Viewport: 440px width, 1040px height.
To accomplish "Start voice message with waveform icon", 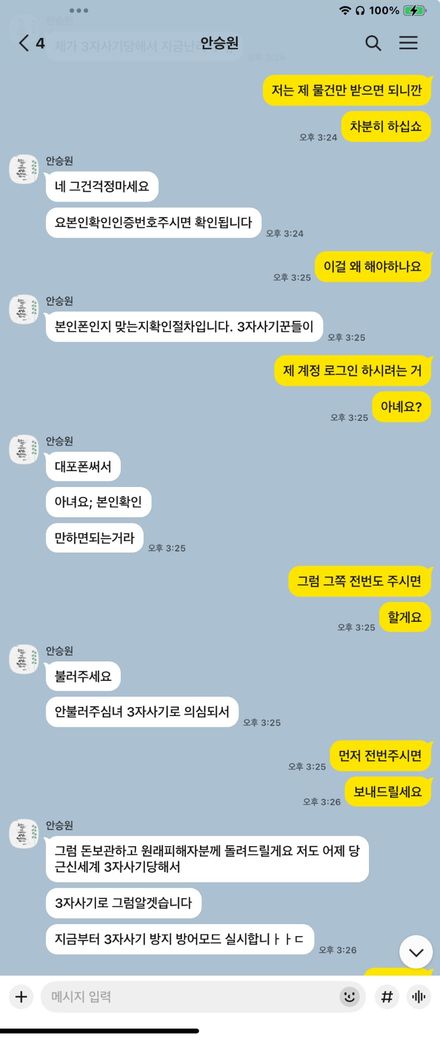I will (x=418, y=996).
